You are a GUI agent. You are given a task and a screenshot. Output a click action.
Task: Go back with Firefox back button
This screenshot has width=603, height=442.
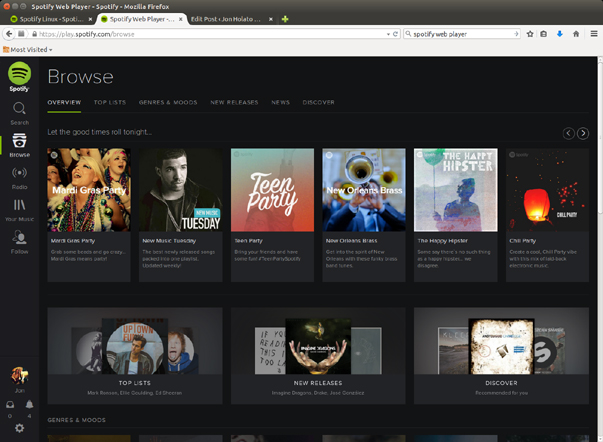point(9,34)
